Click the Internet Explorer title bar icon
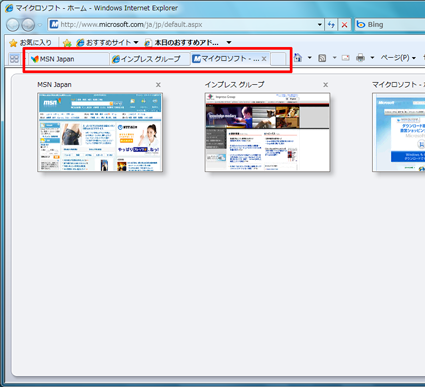 [9, 8]
